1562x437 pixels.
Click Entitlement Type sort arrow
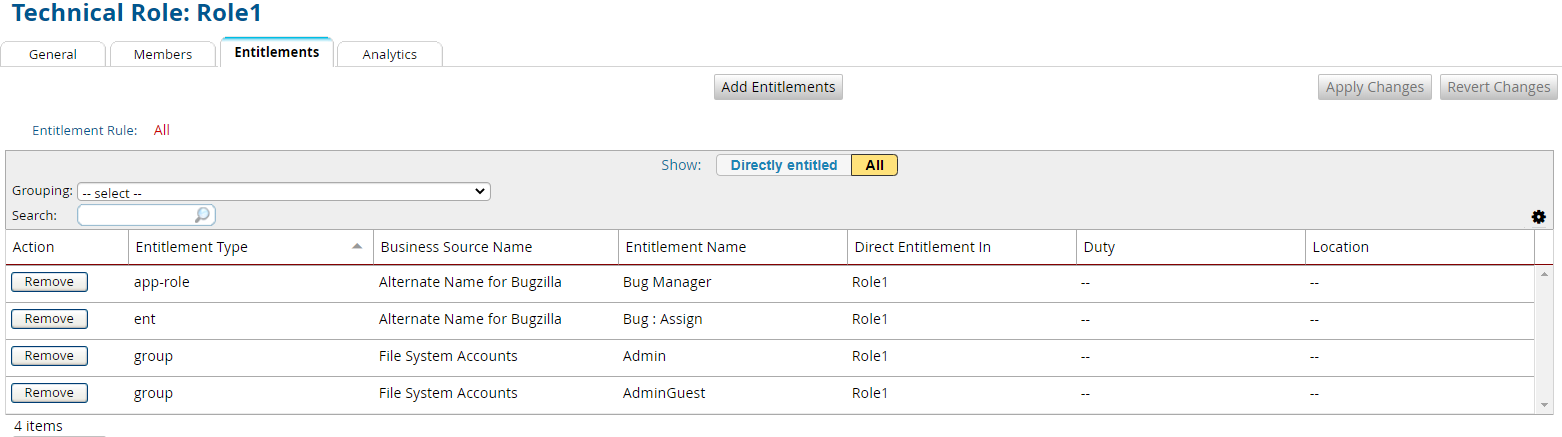point(357,246)
